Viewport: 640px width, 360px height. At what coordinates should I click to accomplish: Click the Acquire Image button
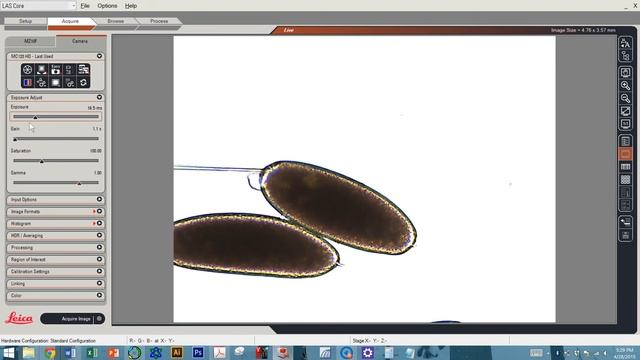coord(73,319)
